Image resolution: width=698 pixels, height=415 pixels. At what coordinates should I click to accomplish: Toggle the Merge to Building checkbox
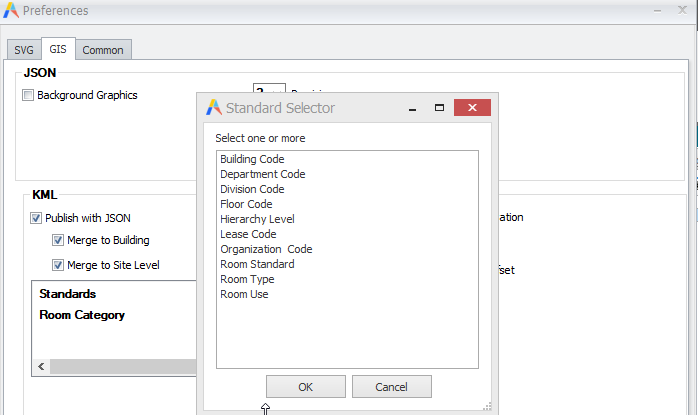coord(58,240)
